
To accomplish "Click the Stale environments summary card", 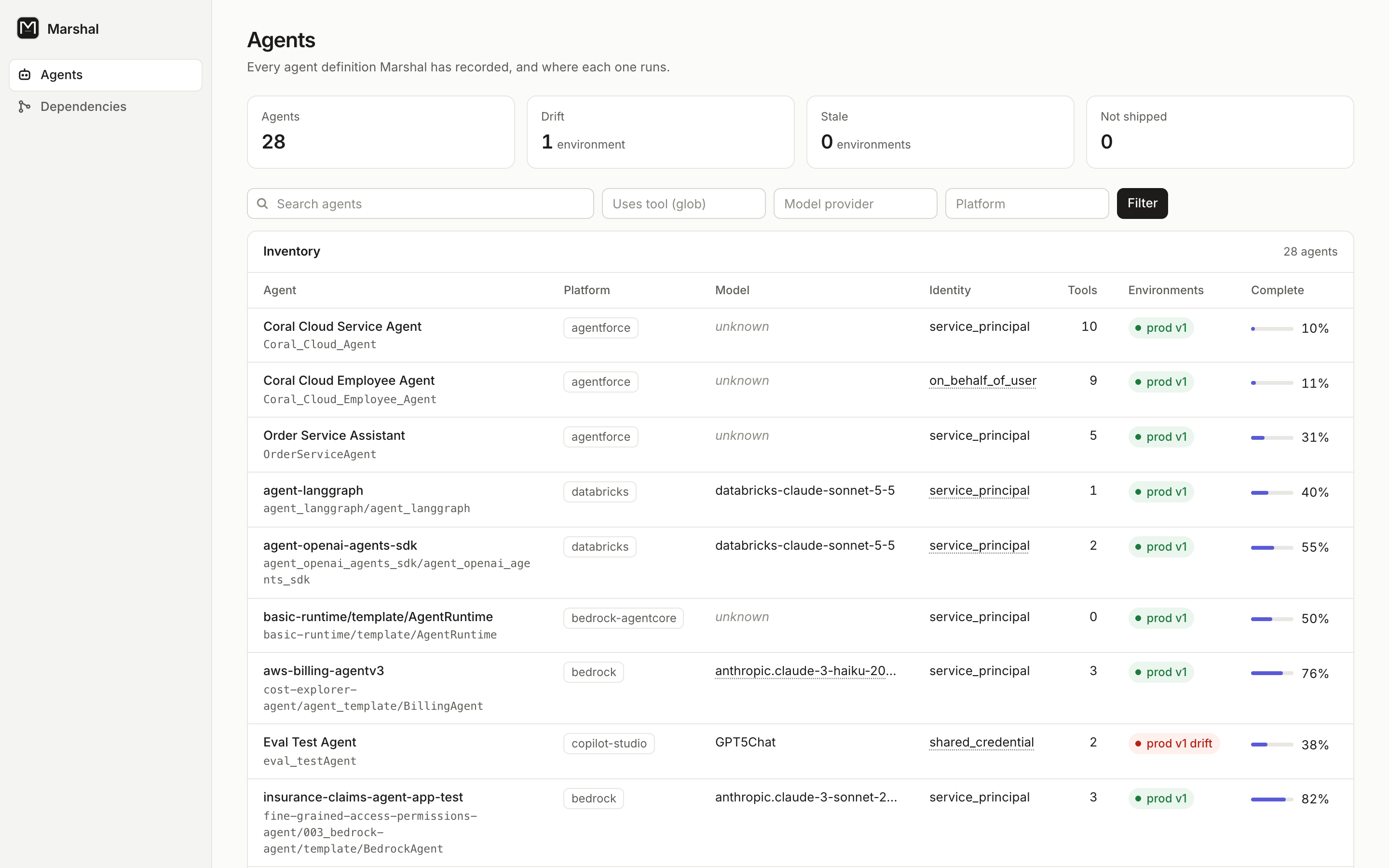I will click(940, 132).
